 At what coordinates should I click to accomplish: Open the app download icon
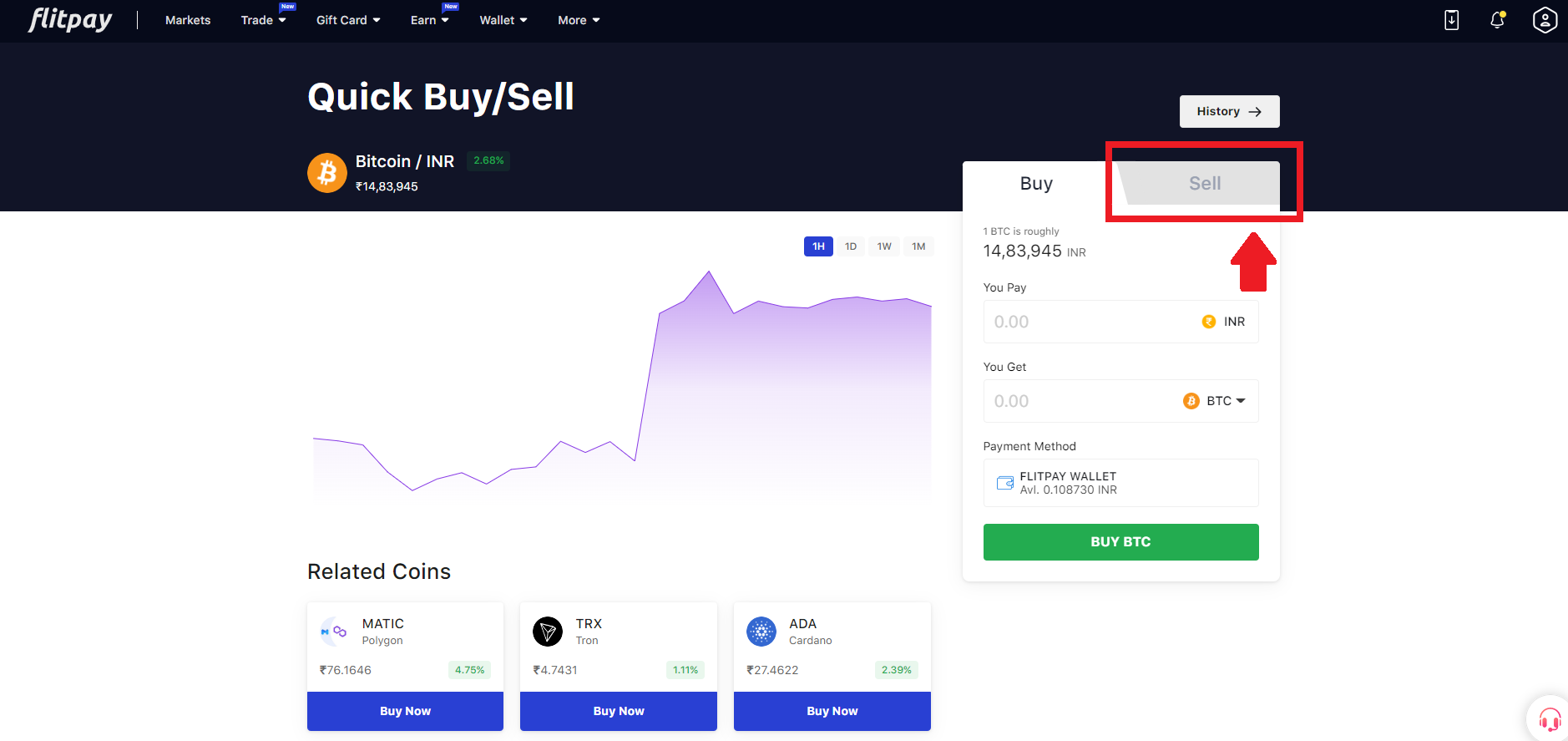(1452, 20)
